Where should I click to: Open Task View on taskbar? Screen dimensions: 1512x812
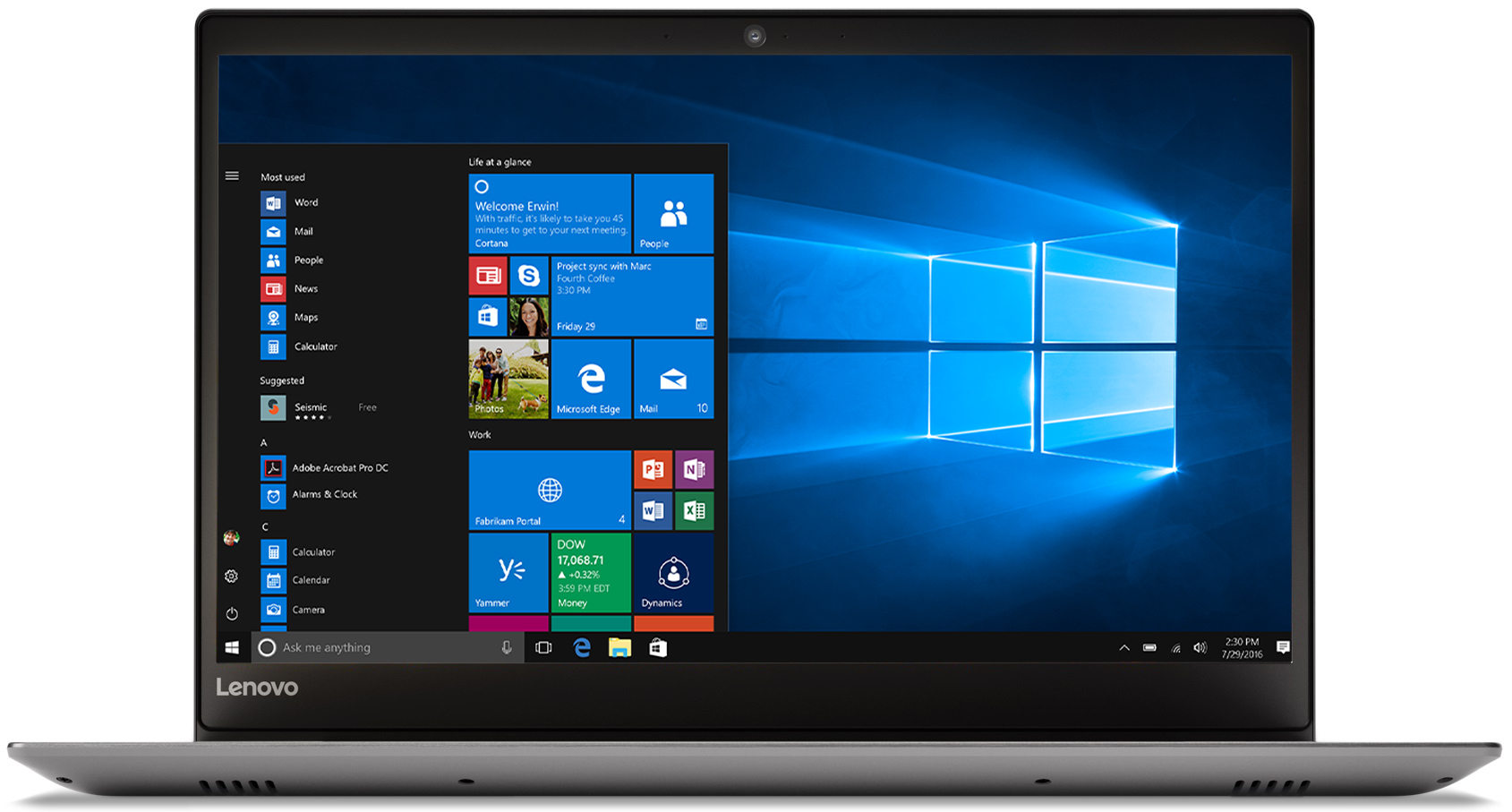tap(543, 647)
